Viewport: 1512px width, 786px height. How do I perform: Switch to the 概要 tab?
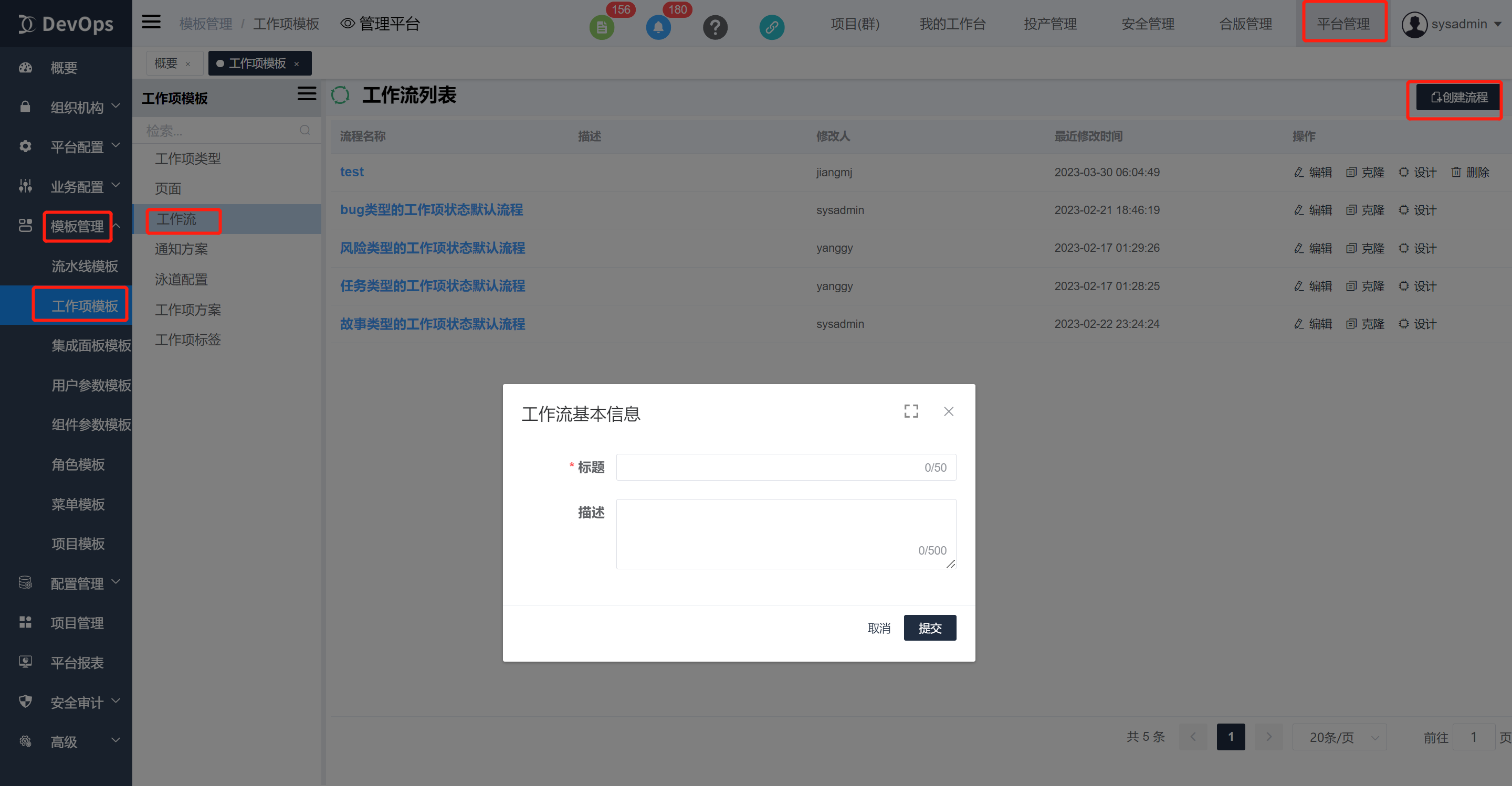click(x=165, y=63)
